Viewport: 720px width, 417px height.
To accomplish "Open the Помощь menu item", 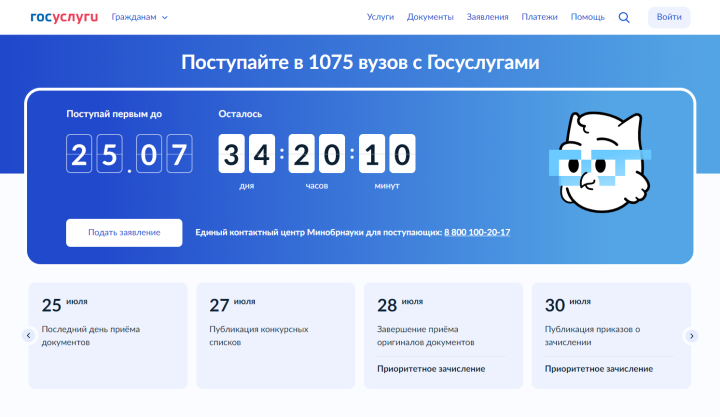I will point(587,17).
